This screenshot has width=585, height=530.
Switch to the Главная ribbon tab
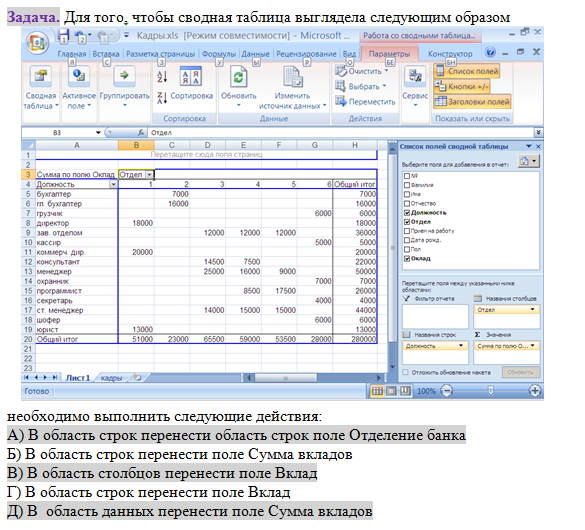72,54
